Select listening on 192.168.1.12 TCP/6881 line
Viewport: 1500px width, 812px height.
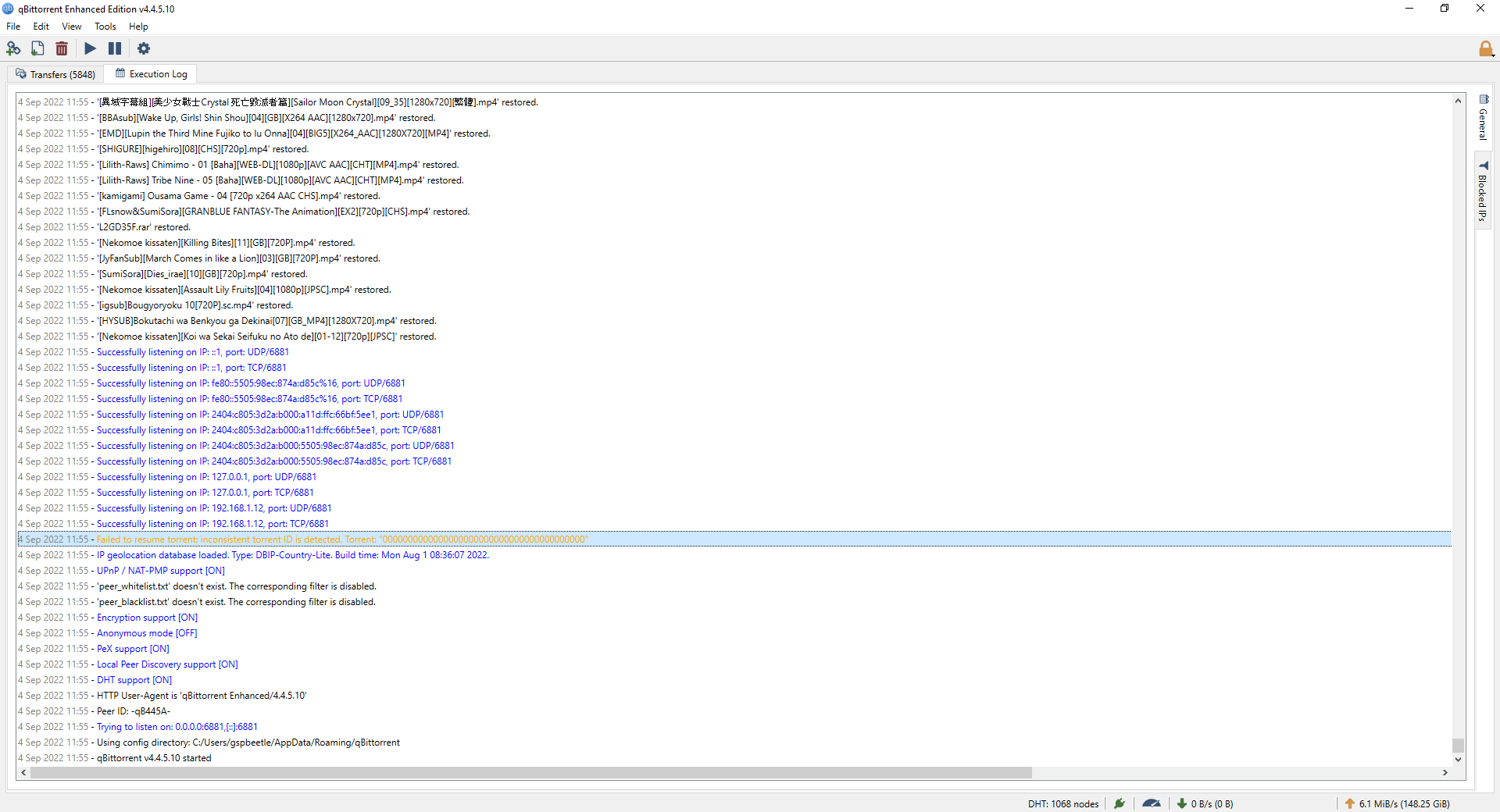734,524
